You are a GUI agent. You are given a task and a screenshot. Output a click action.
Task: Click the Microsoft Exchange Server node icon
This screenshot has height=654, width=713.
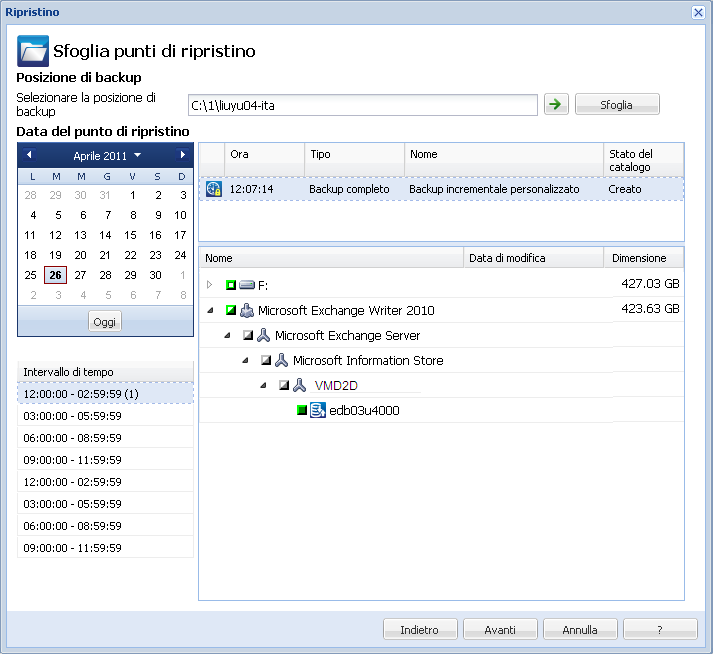coord(264,336)
